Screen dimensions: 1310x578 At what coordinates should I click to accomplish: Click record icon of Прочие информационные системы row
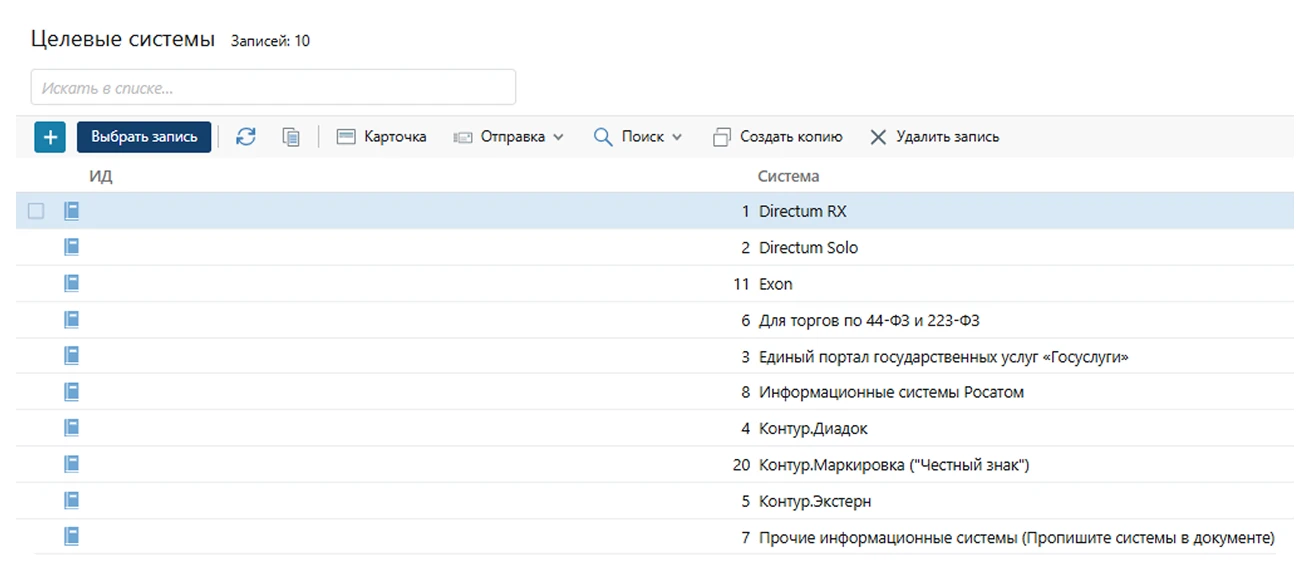pyautogui.click(x=72, y=536)
